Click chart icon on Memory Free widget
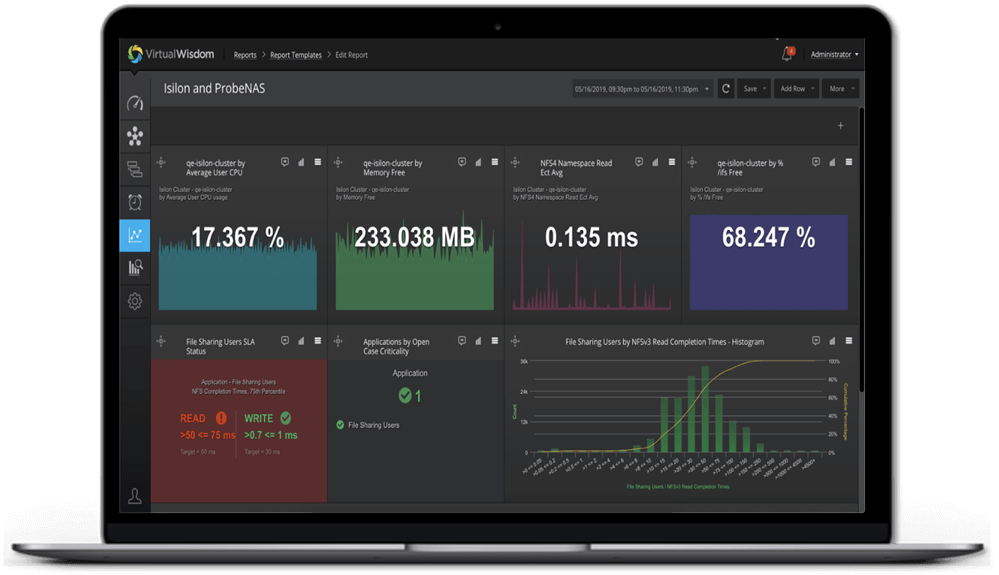Image resolution: width=999 pixels, height=575 pixels. click(478, 162)
